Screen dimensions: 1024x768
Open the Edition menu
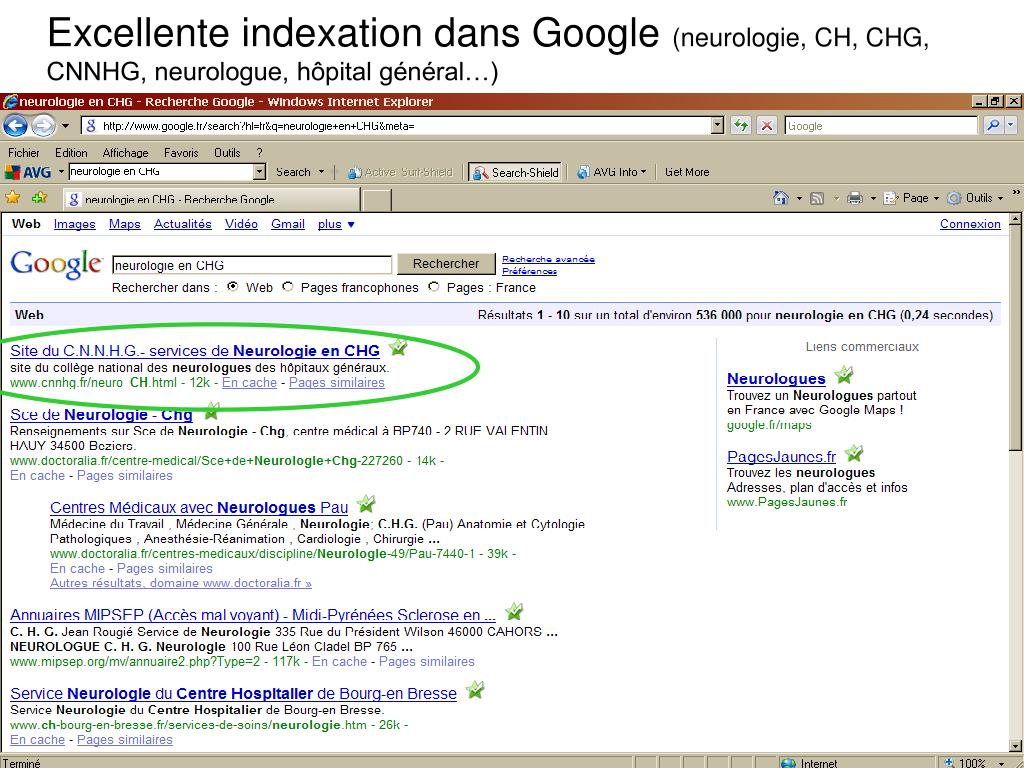pos(71,153)
